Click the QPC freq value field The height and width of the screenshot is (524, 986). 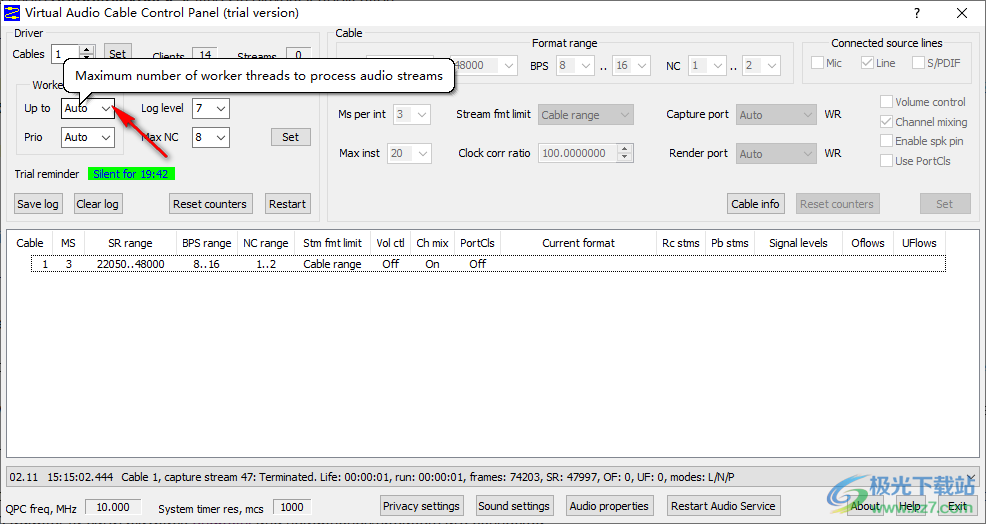point(113,507)
